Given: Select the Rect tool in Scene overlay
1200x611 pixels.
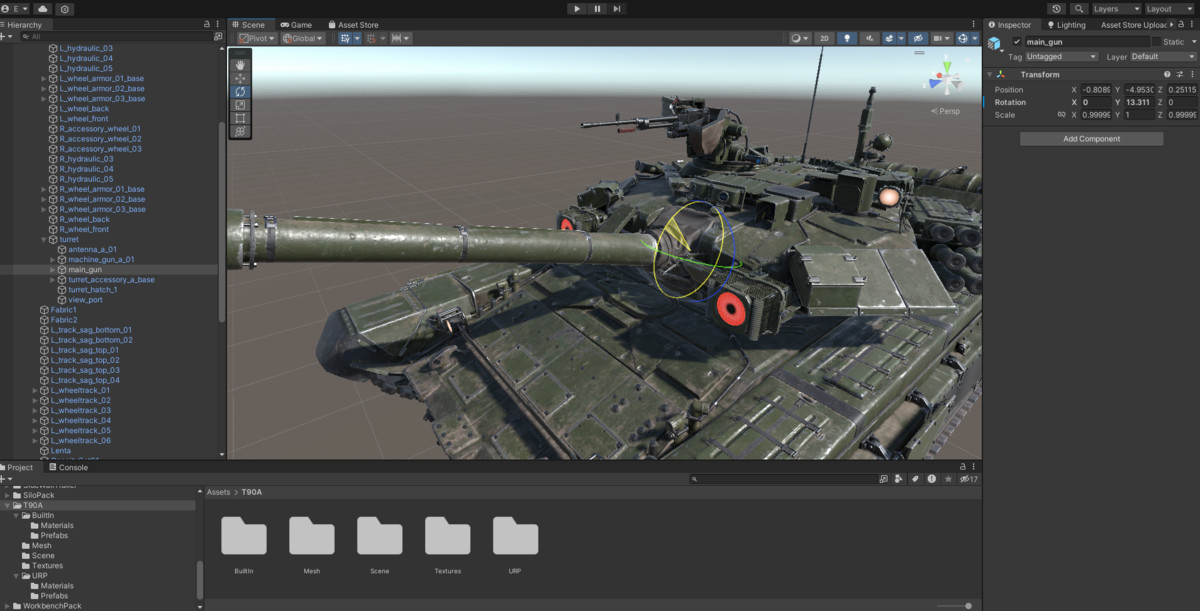Looking at the screenshot, I should (x=240, y=118).
